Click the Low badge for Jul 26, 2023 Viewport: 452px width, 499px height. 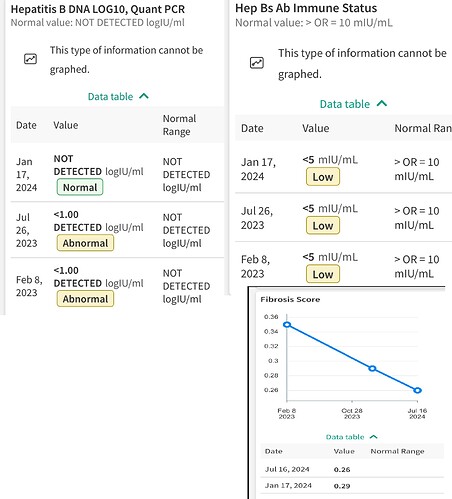click(x=323, y=226)
